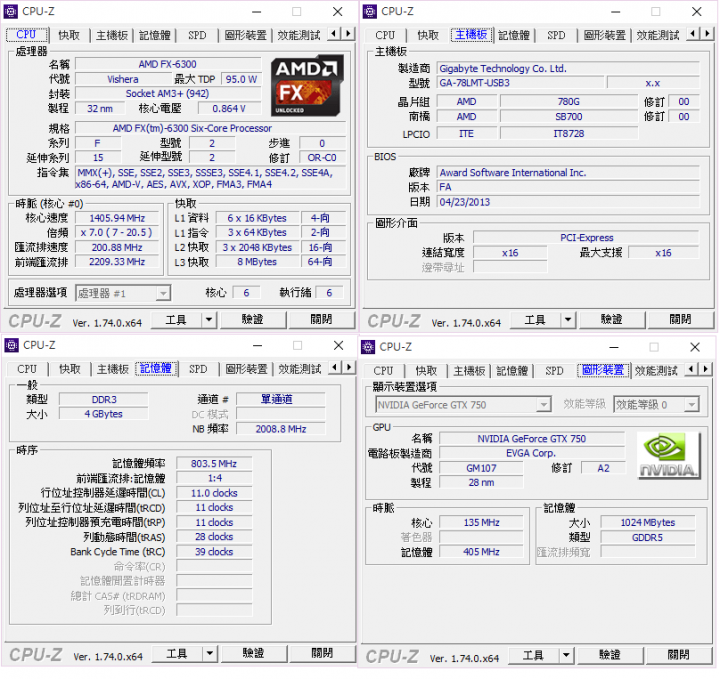
Task: Open 處理器 #1 processor selection dropdown
Action: (x=163, y=293)
